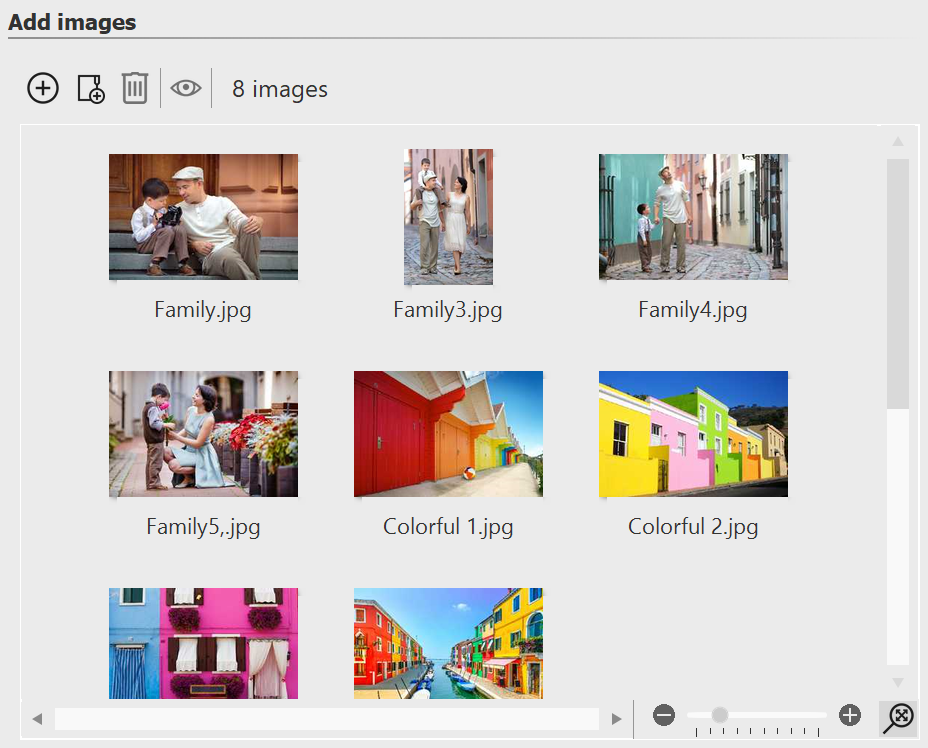Toggle image preview with eye icon
The image size is (928, 748).
pyautogui.click(x=185, y=88)
